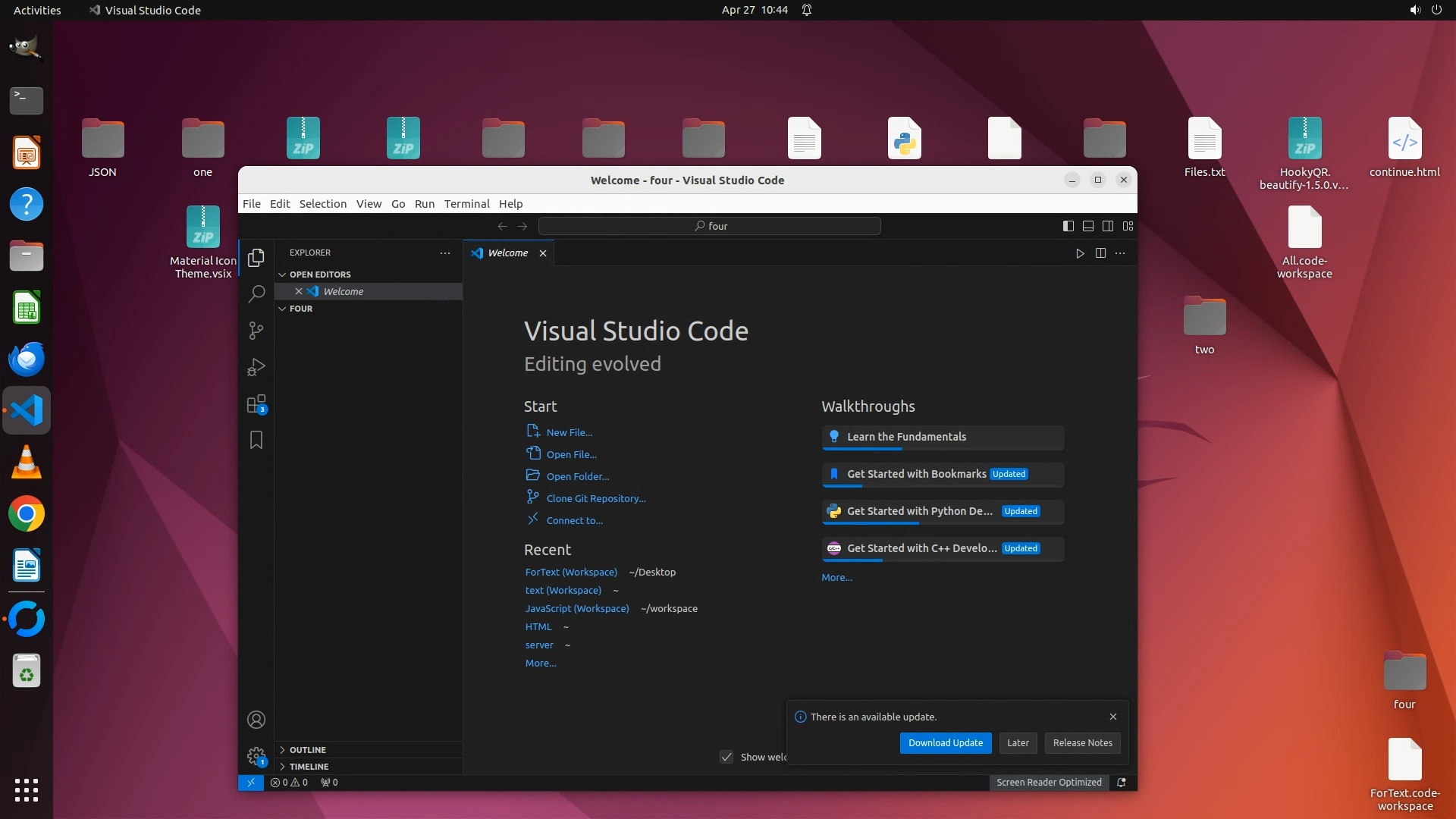The image size is (1456, 819).
Task: Open the Terminal menu
Action: point(466,204)
